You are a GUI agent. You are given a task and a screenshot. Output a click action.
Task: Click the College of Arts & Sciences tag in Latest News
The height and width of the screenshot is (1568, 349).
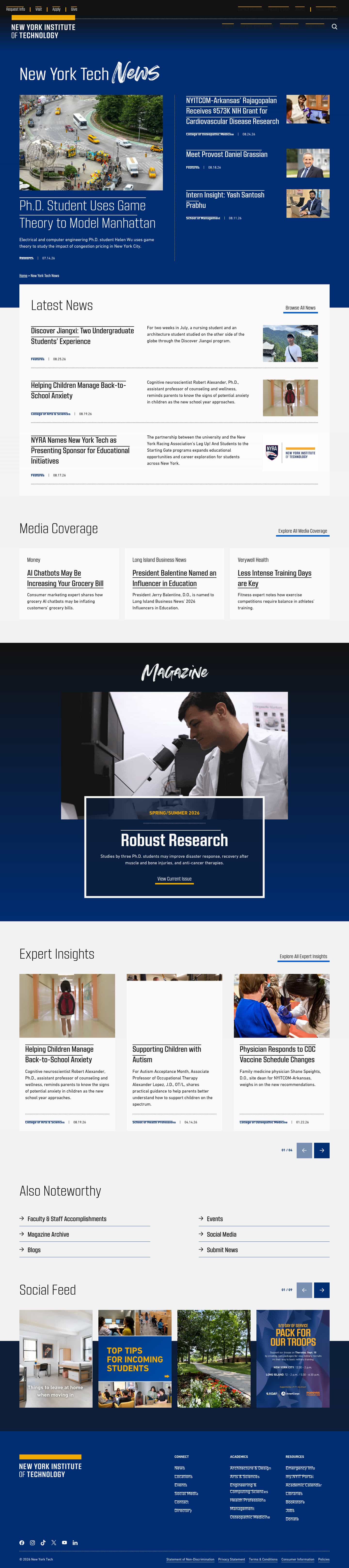click(50, 414)
